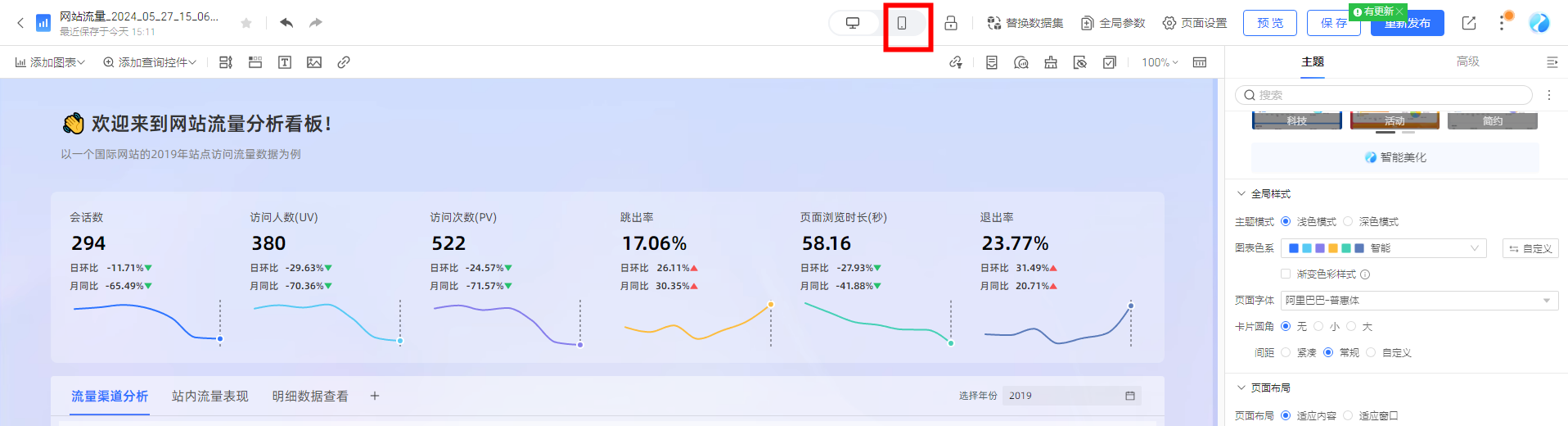
Task: Insert a text box widget
Action: (285, 62)
